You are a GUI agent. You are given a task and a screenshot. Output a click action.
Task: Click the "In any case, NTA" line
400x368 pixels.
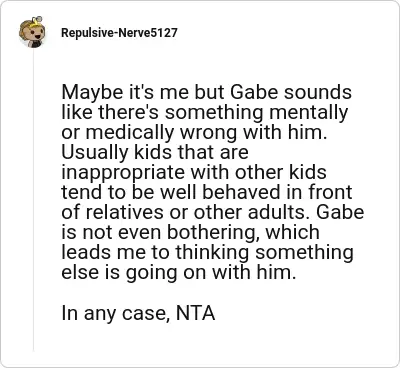pyautogui.click(x=138, y=313)
